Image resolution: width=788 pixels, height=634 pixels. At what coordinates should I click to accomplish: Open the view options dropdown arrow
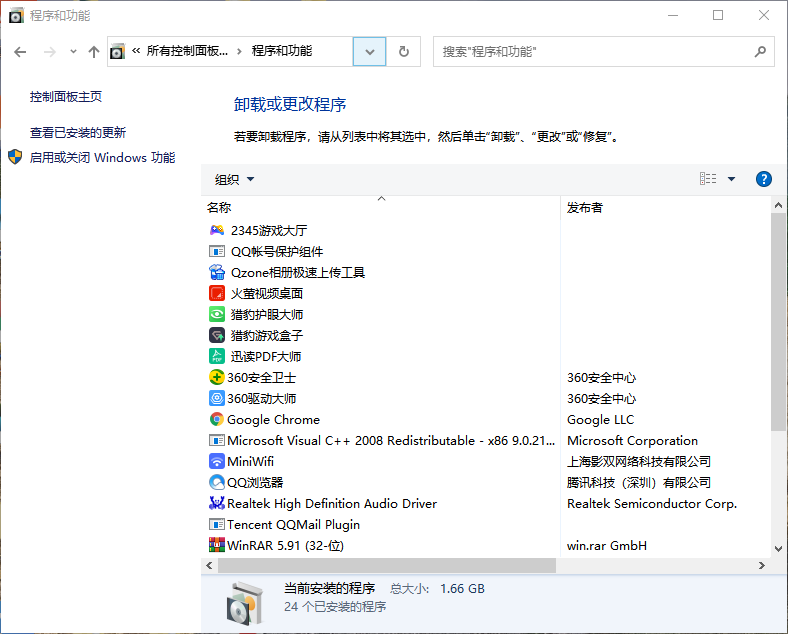click(731, 179)
